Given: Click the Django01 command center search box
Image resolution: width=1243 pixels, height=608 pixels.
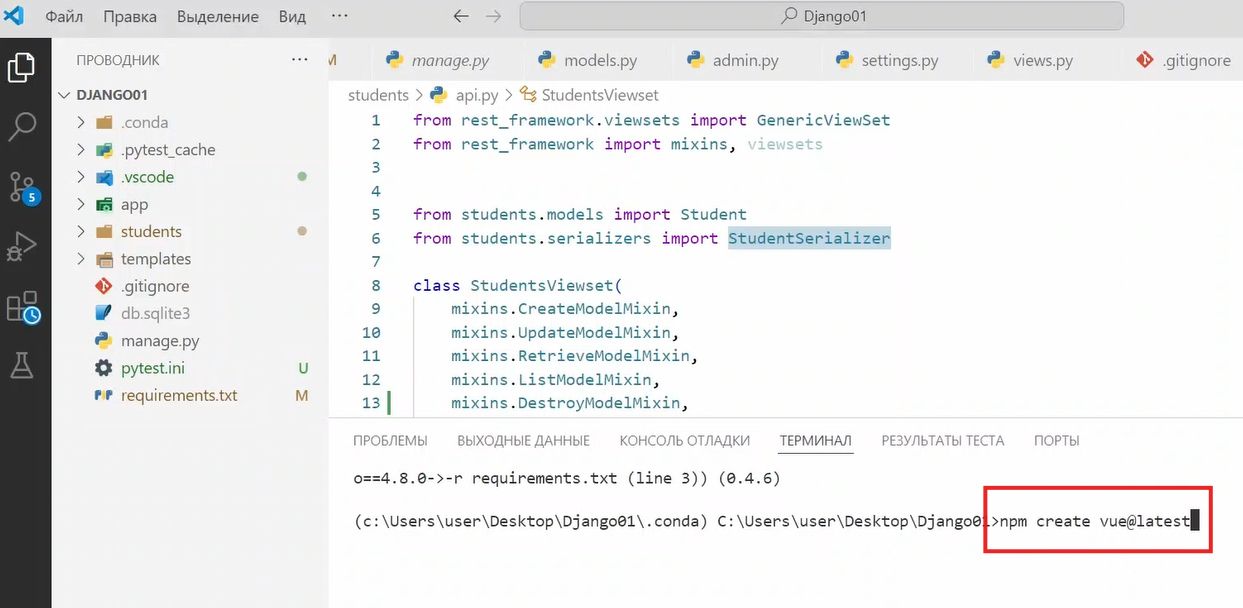Looking at the screenshot, I should pos(821,16).
